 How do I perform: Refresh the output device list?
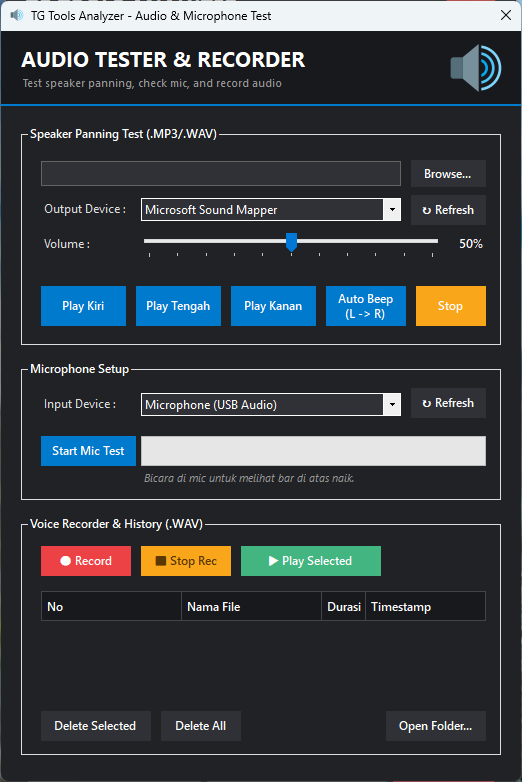point(448,210)
